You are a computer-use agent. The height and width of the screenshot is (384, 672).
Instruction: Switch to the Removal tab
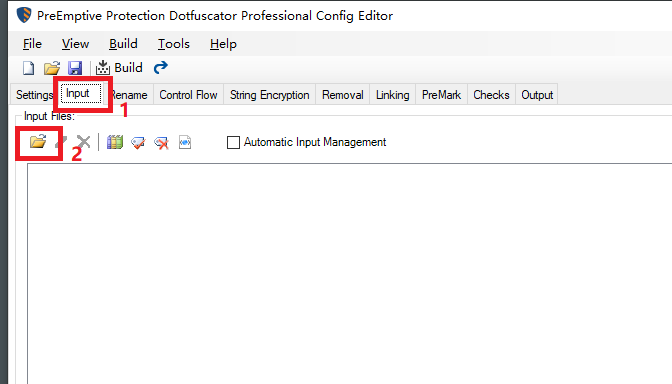point(343,95)
